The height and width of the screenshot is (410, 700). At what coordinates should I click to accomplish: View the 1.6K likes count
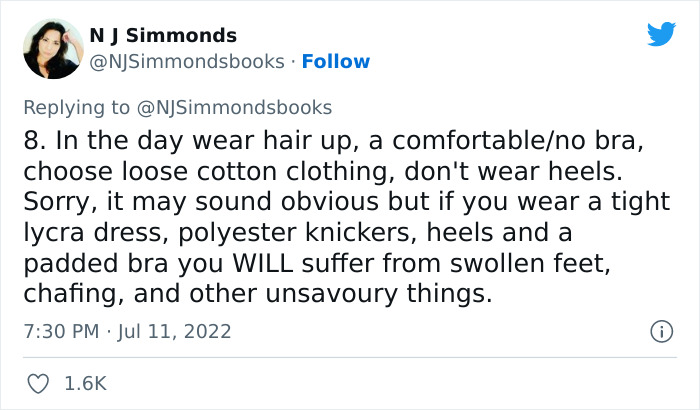(x=85, y=384)
